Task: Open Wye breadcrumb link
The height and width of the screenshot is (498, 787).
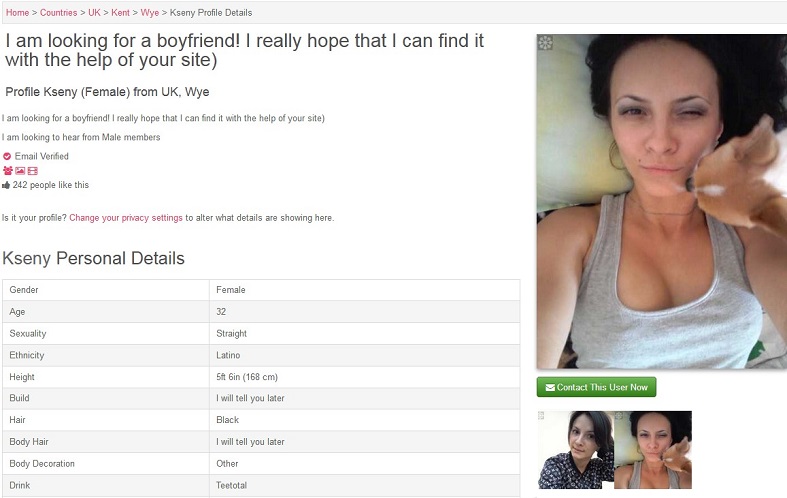Action: 150,13
